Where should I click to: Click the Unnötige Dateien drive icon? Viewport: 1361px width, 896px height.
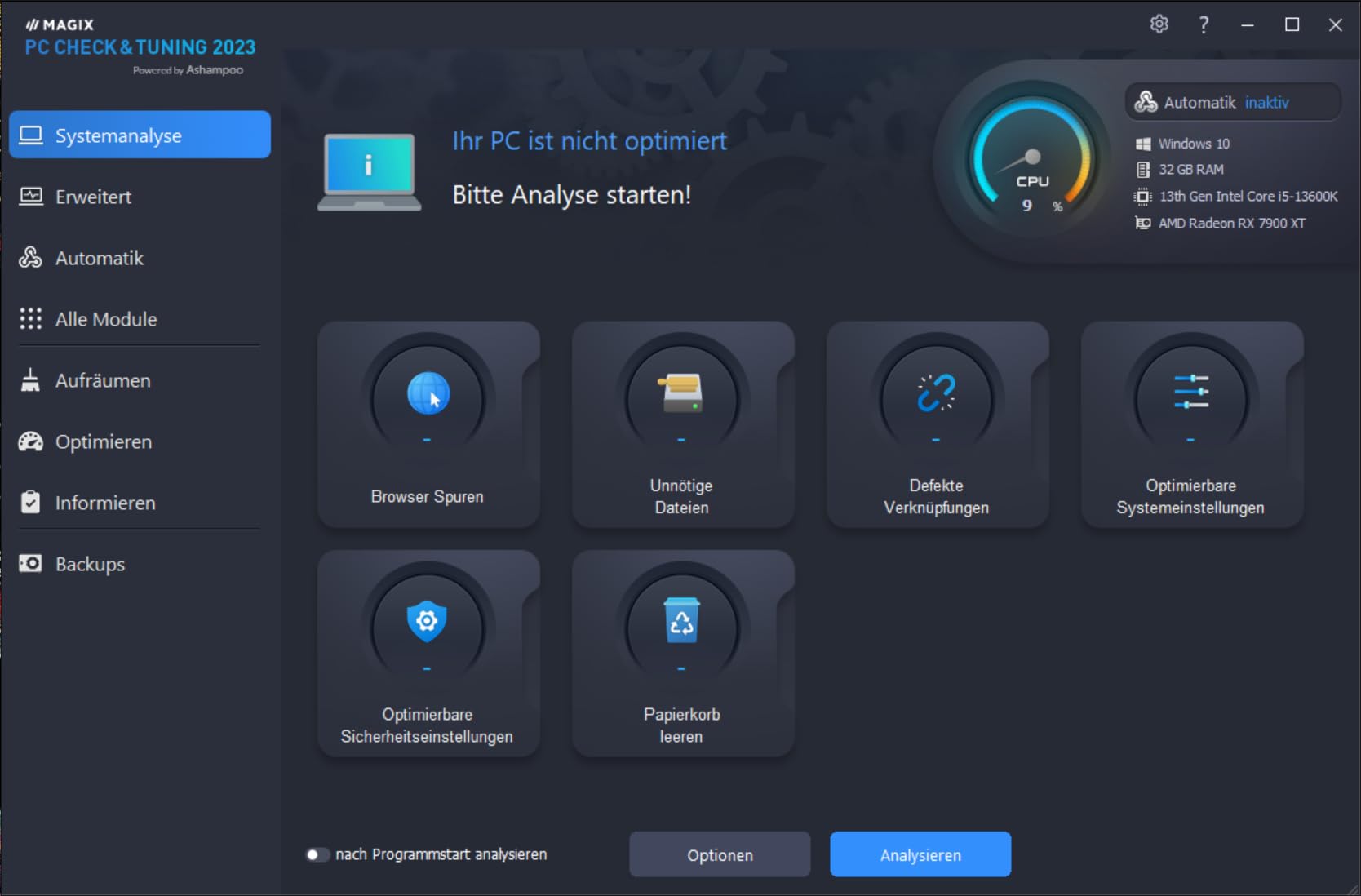[x=681, y=393]
